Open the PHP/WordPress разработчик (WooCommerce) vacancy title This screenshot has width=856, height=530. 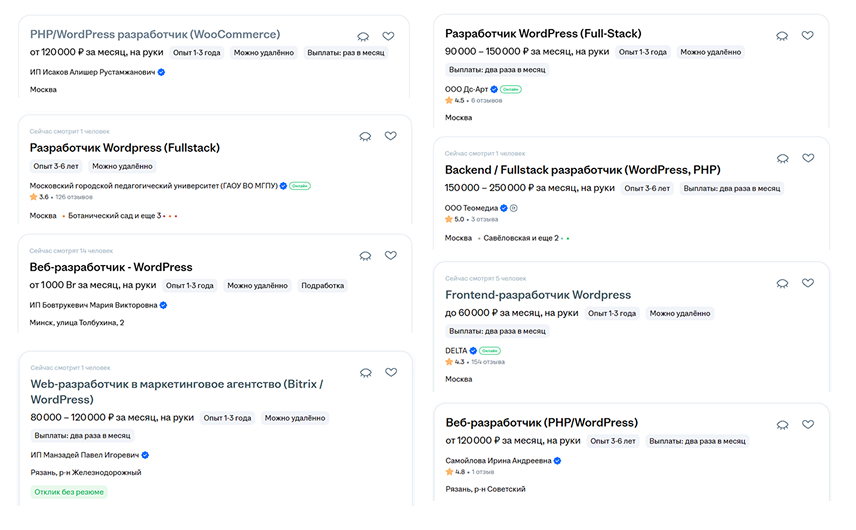155,34
